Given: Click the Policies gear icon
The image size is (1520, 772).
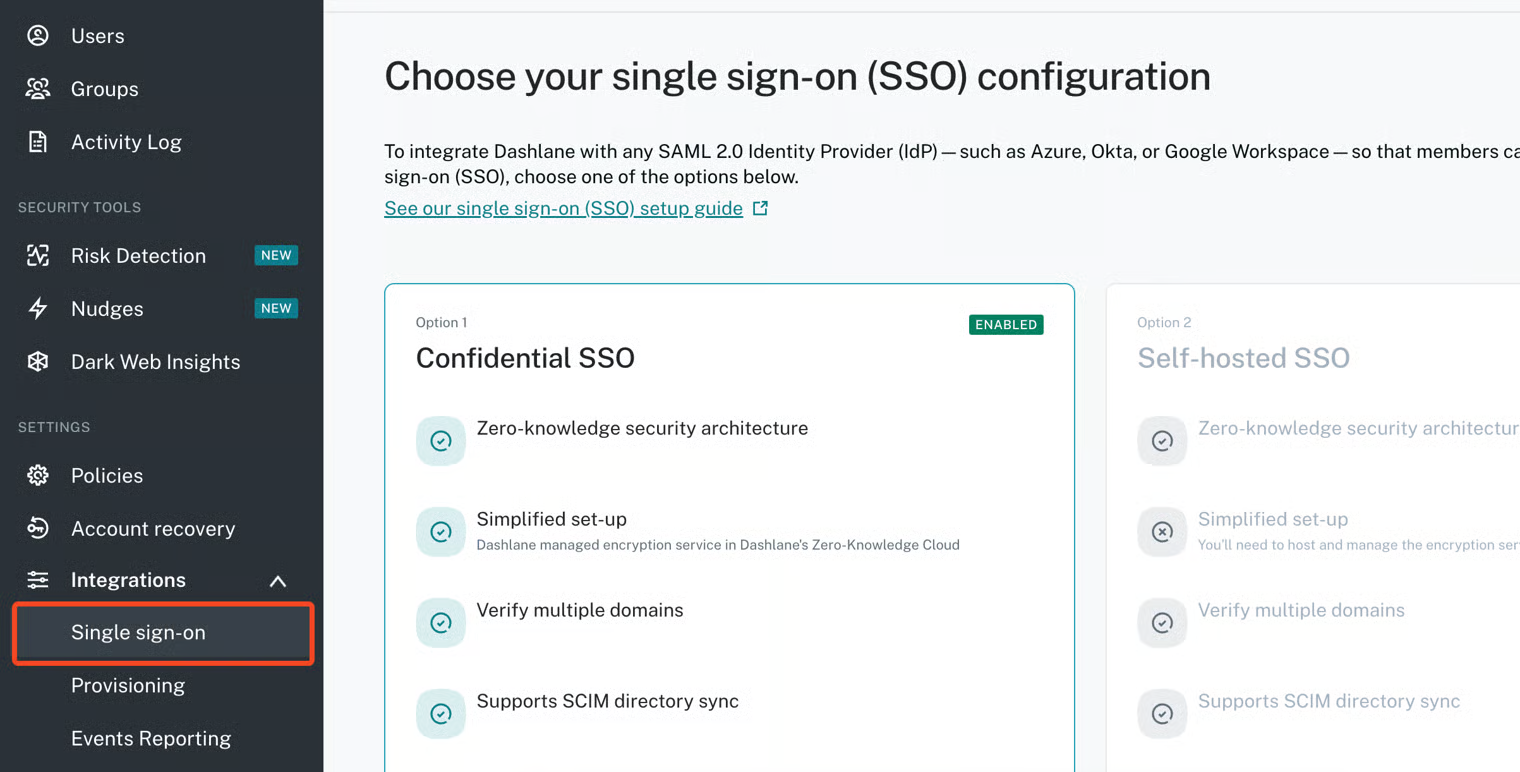Looking at the screenshot, I should pyautogui.click(x=38, y=476).
